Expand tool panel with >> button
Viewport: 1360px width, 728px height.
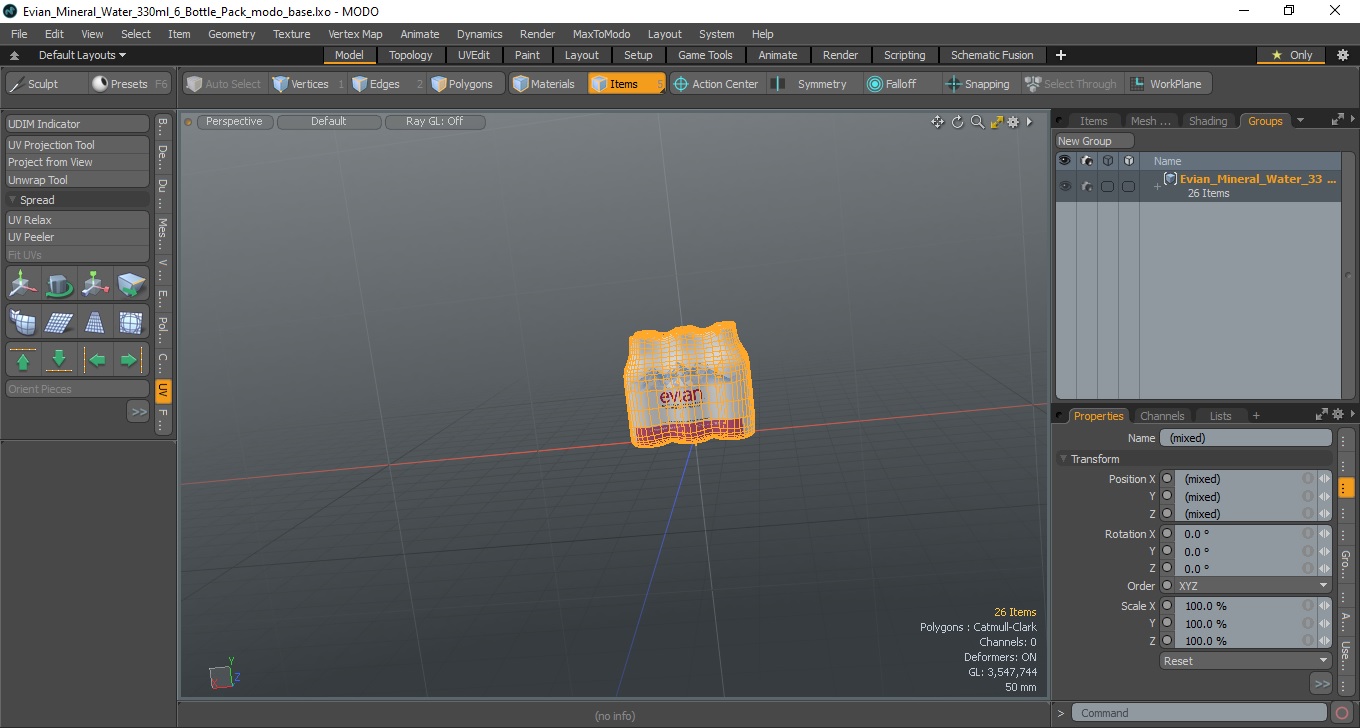click(x=138, y=411)
